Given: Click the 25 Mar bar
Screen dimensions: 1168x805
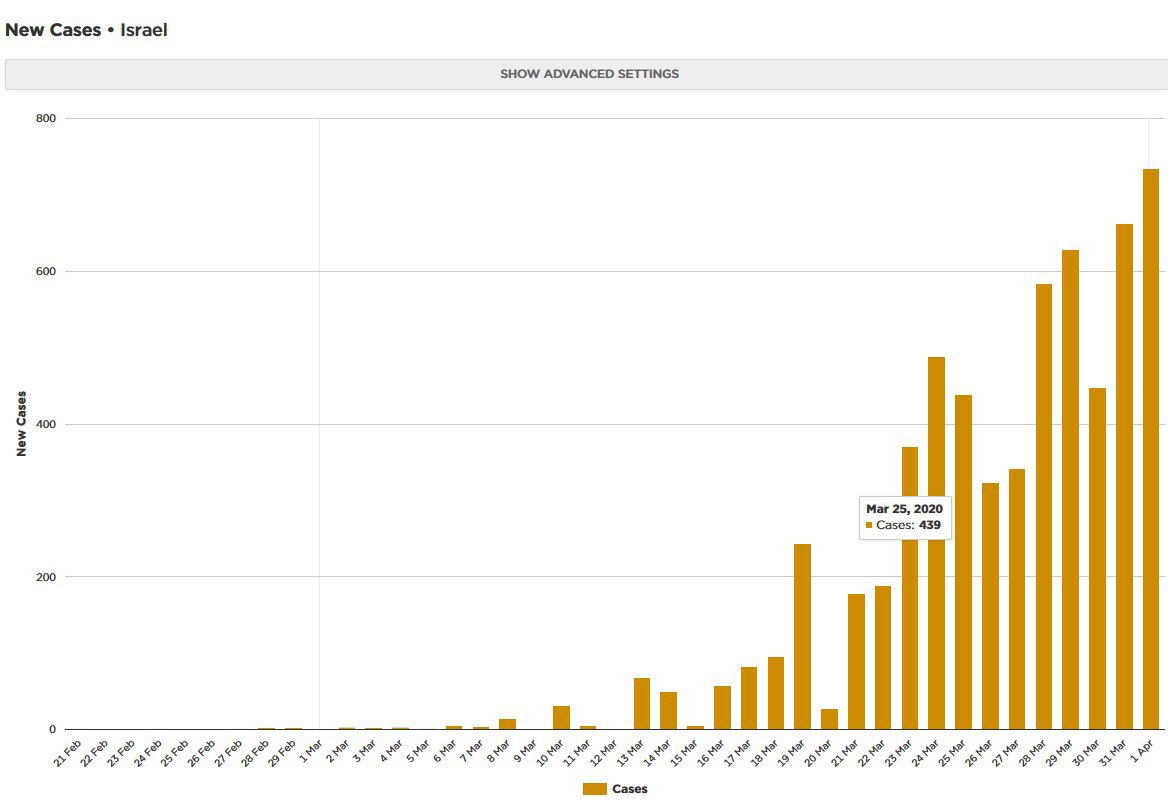Looking at the screenshot, I should [x=963, y=562].
